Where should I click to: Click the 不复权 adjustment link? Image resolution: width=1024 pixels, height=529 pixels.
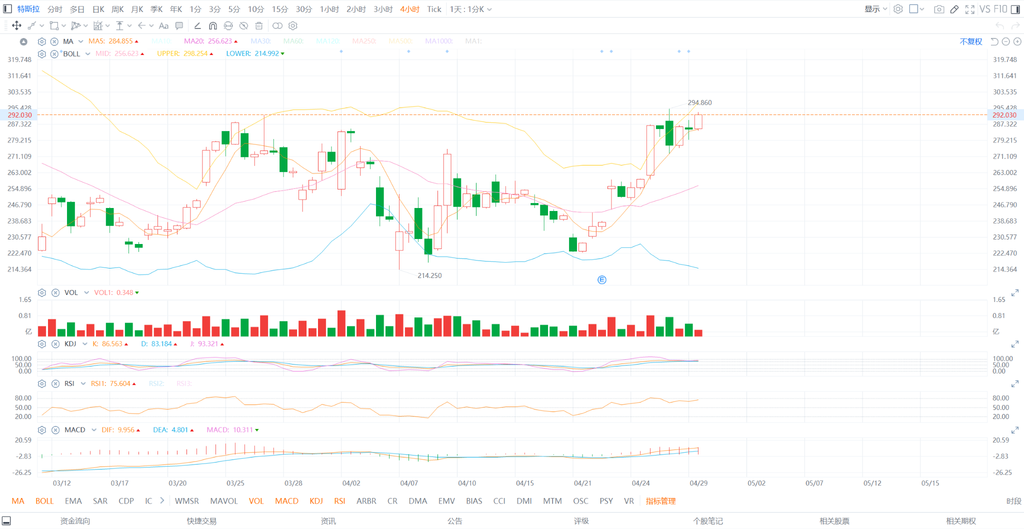pos(970,41)
